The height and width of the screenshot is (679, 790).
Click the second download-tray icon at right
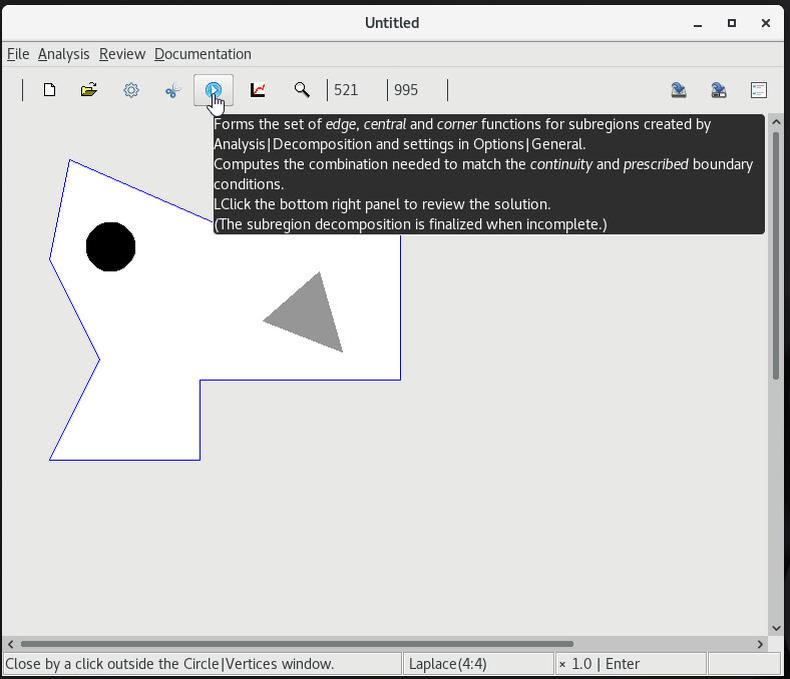(718, 90)
